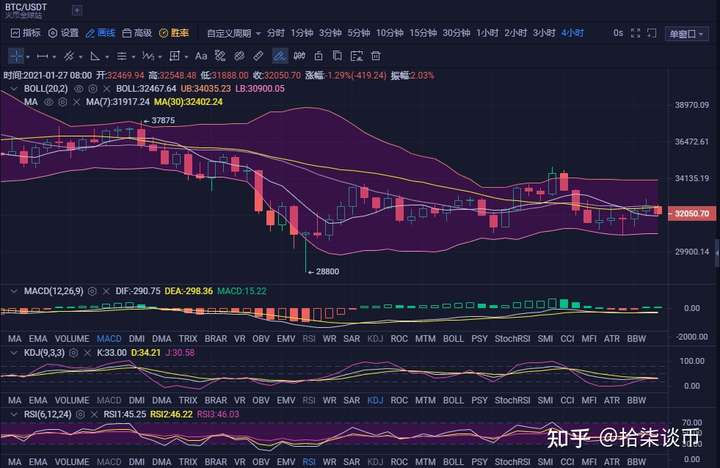
Task: Click the 画线 drawing button
Action: tap(100, 33)
